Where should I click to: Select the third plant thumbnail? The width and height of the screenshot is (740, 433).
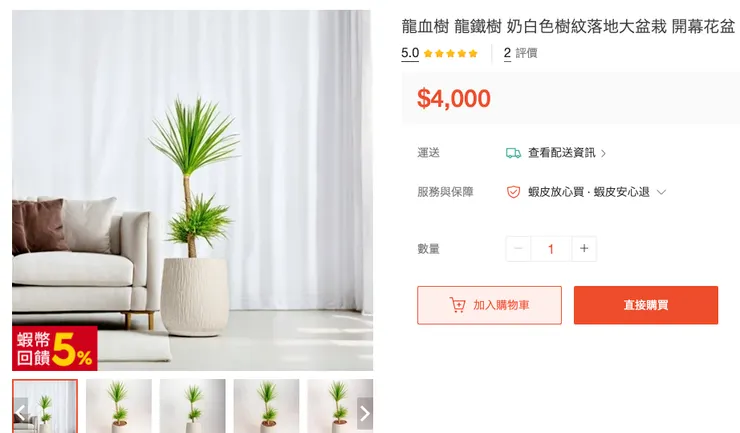pyautogui.click(x=193, y=406)
